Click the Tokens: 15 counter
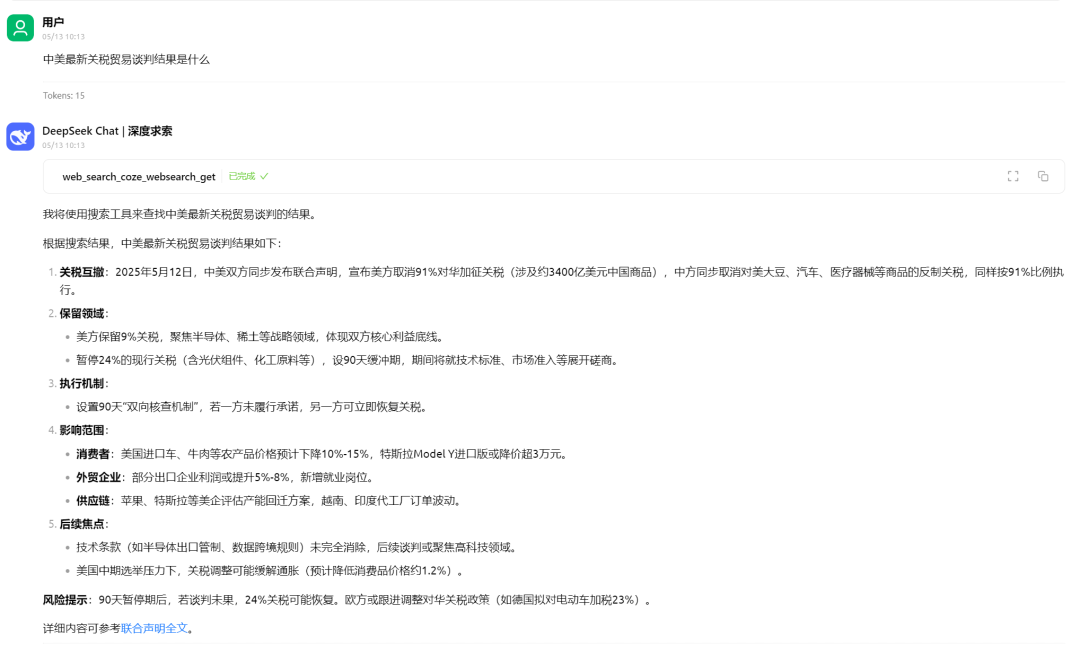This screenshot has width=1080, height=645. click(x=63, y=96)
